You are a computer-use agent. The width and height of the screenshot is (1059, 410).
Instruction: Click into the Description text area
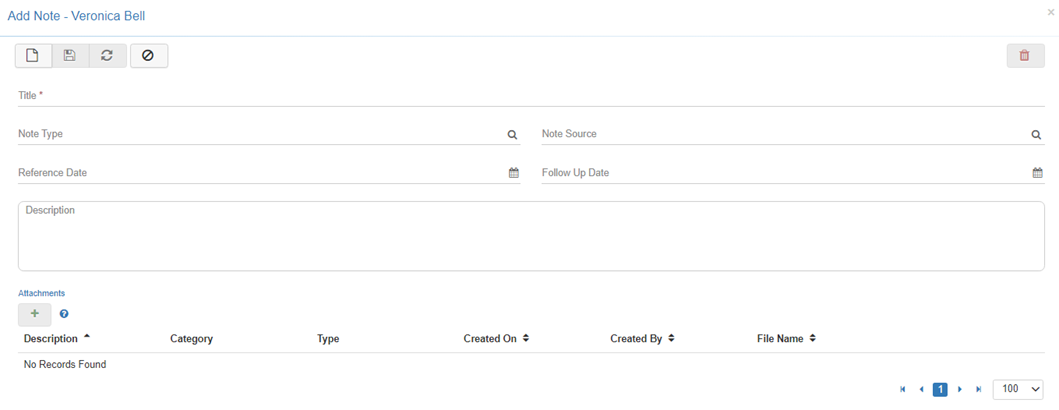[x=530, y=236]
